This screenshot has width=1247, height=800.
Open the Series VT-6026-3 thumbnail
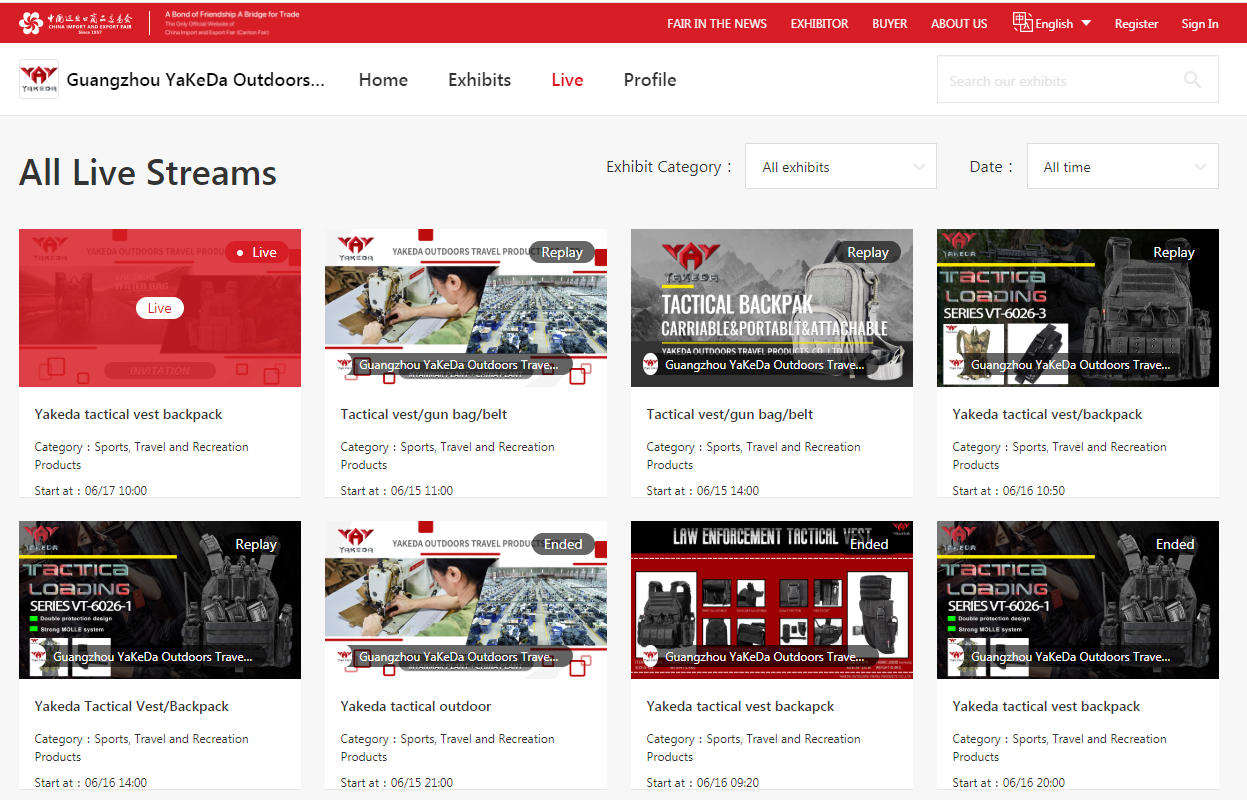(x=1078, y=310)
